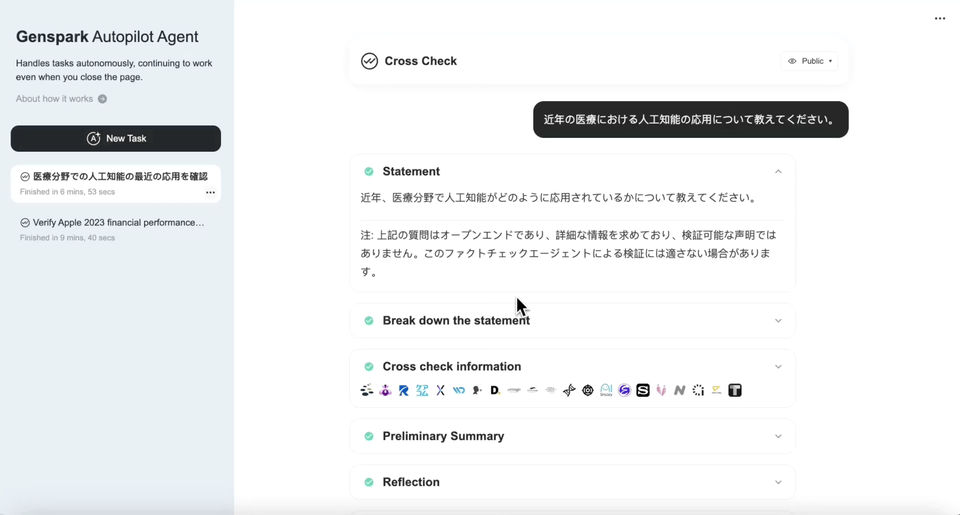
Task: Open the gray N source icon
Action: (680, 390)
